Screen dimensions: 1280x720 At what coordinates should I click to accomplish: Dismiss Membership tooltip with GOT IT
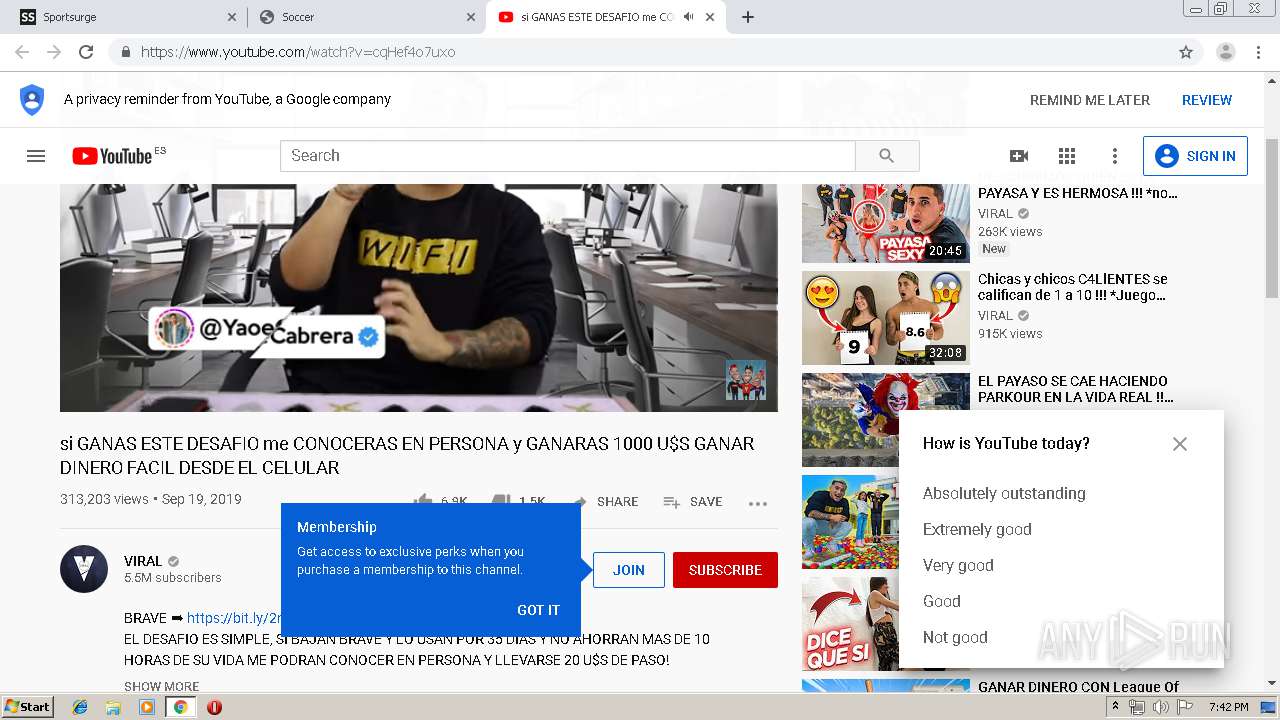tap(538, 610)
